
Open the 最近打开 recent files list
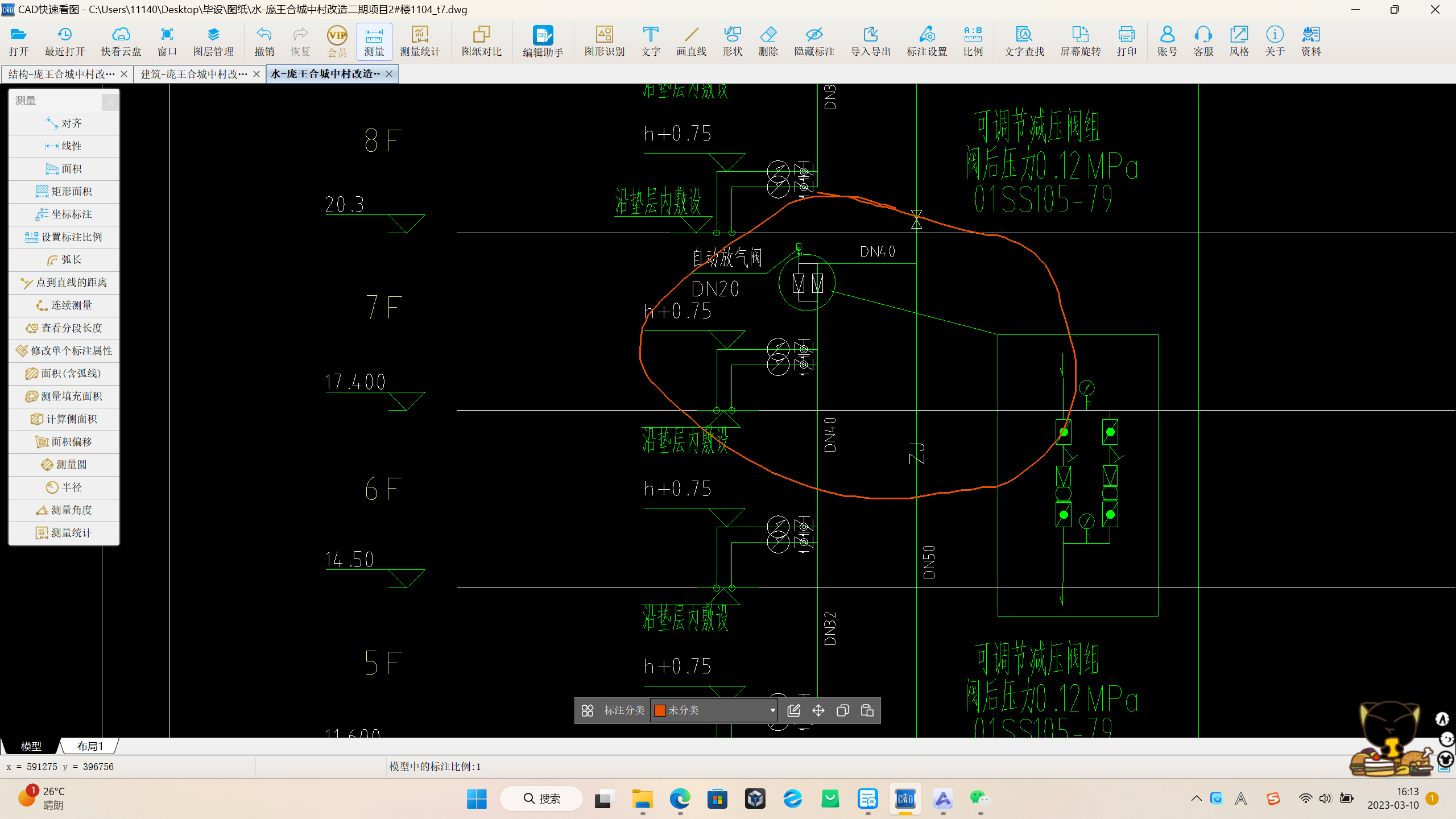(x=65, y=42)
